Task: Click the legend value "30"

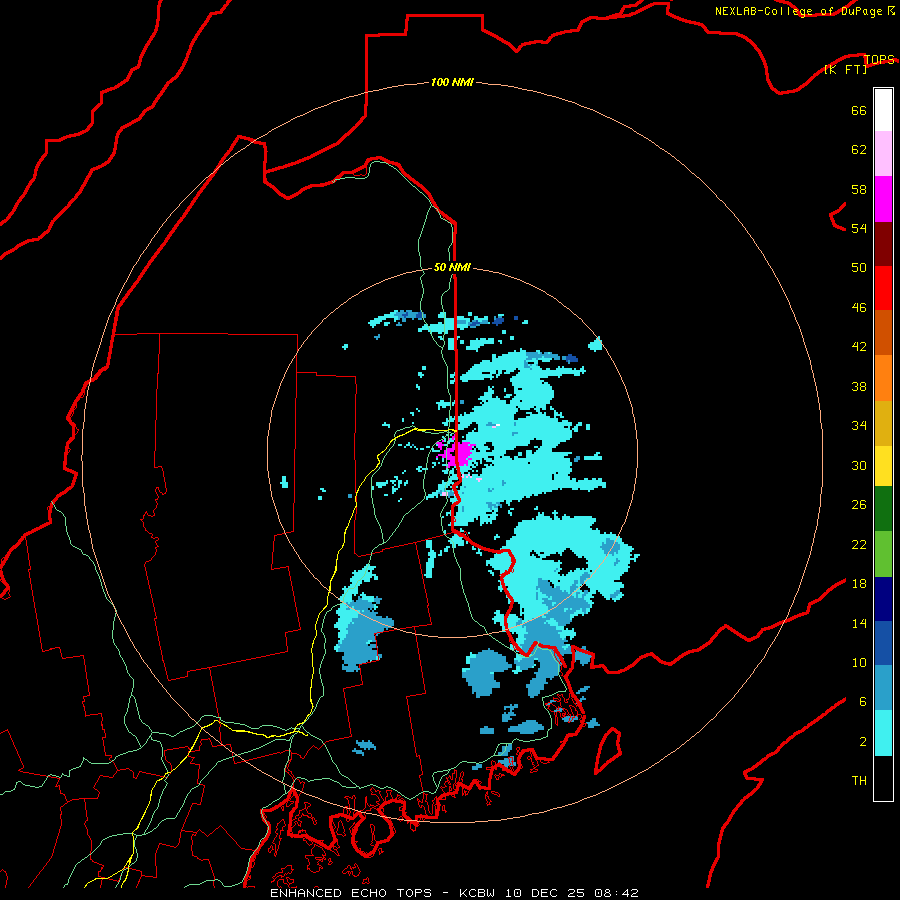Action: tap(859, 465)
